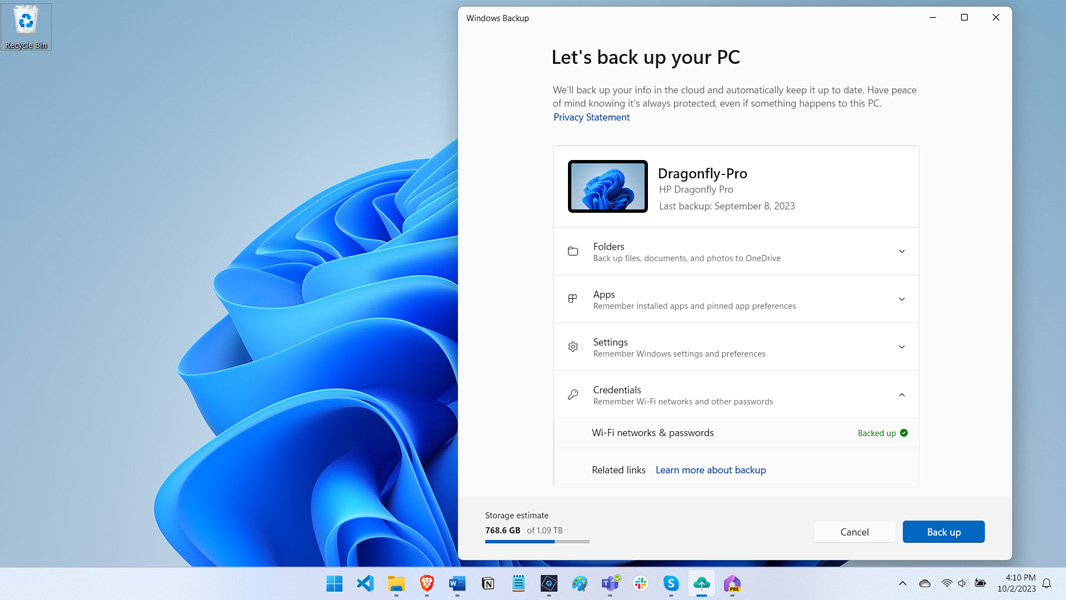Image resolution: width=1066 pixels, height=600 pixels.
Task: Open Skype from the taskbar
Action: tap(671, 583)
